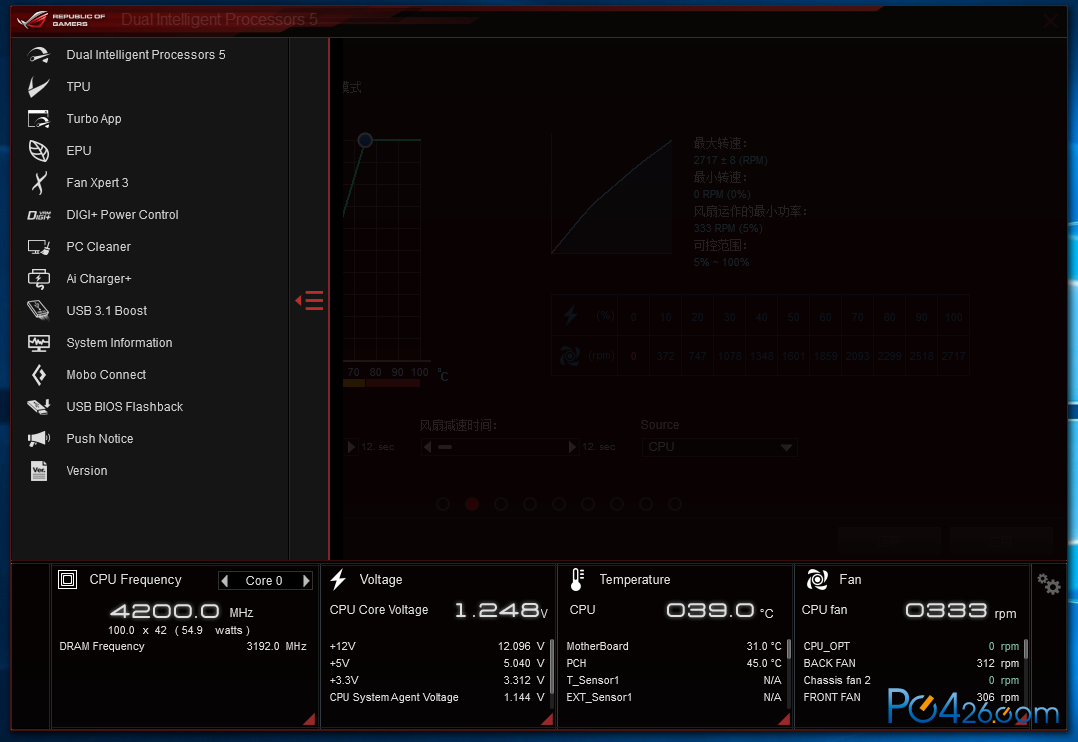Open the Version page icon
This screenshot has height=742, width=1078.
pos(38,471)
